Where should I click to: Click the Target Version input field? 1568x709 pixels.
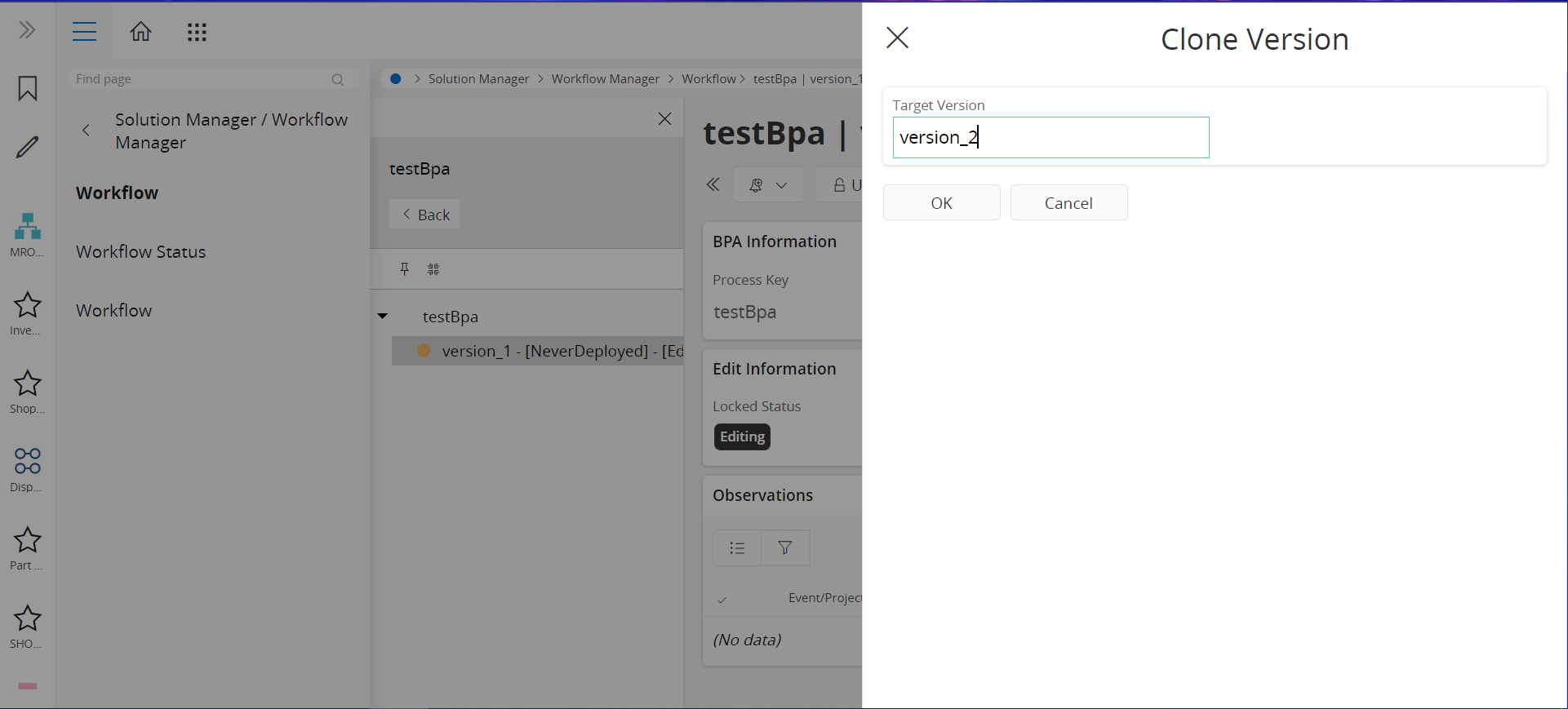1051,138
